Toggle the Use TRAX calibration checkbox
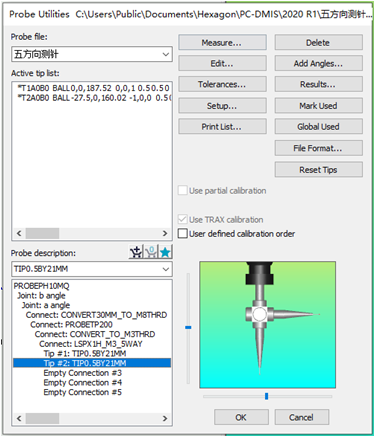Viewport: 375px width, 437px height. 183,219
